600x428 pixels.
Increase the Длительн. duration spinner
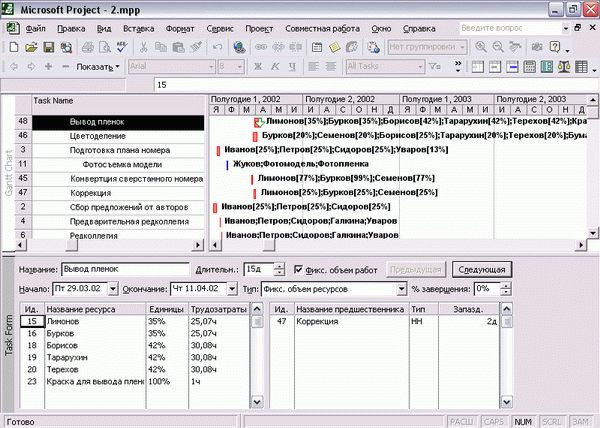(280, 267)
